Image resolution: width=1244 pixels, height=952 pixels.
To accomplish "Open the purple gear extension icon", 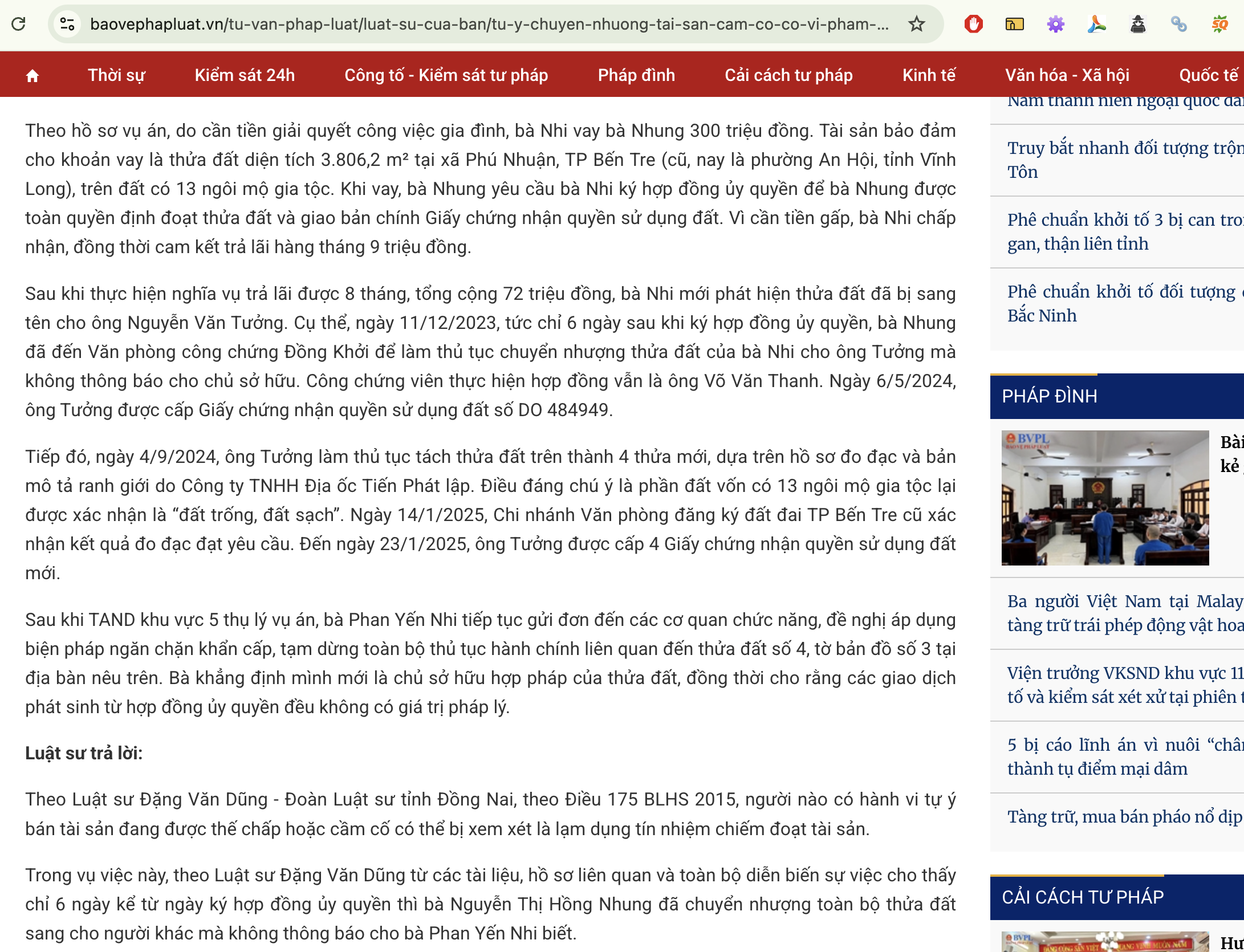I will 1055,24.
